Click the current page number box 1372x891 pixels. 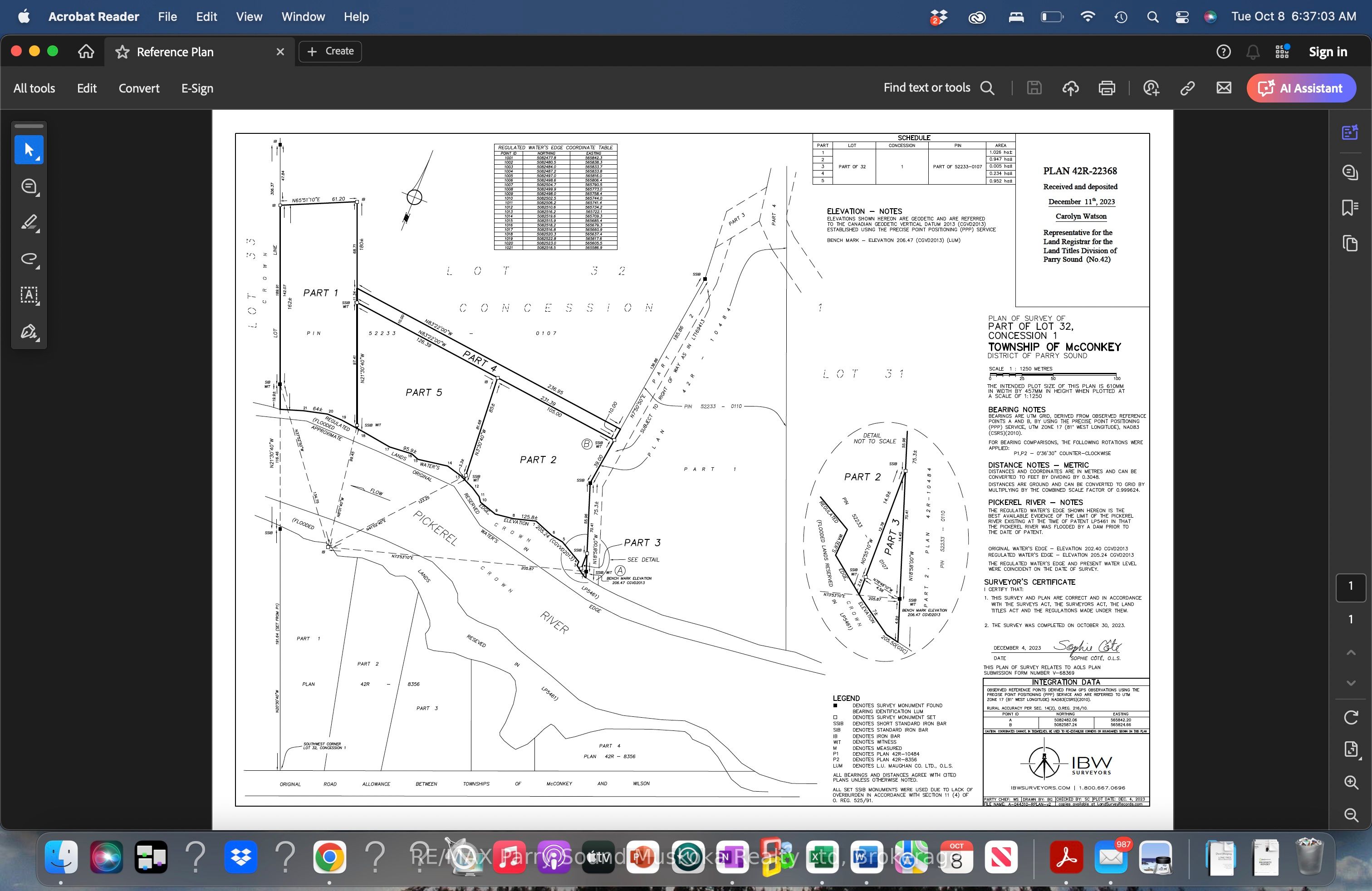coord(1351,587)
